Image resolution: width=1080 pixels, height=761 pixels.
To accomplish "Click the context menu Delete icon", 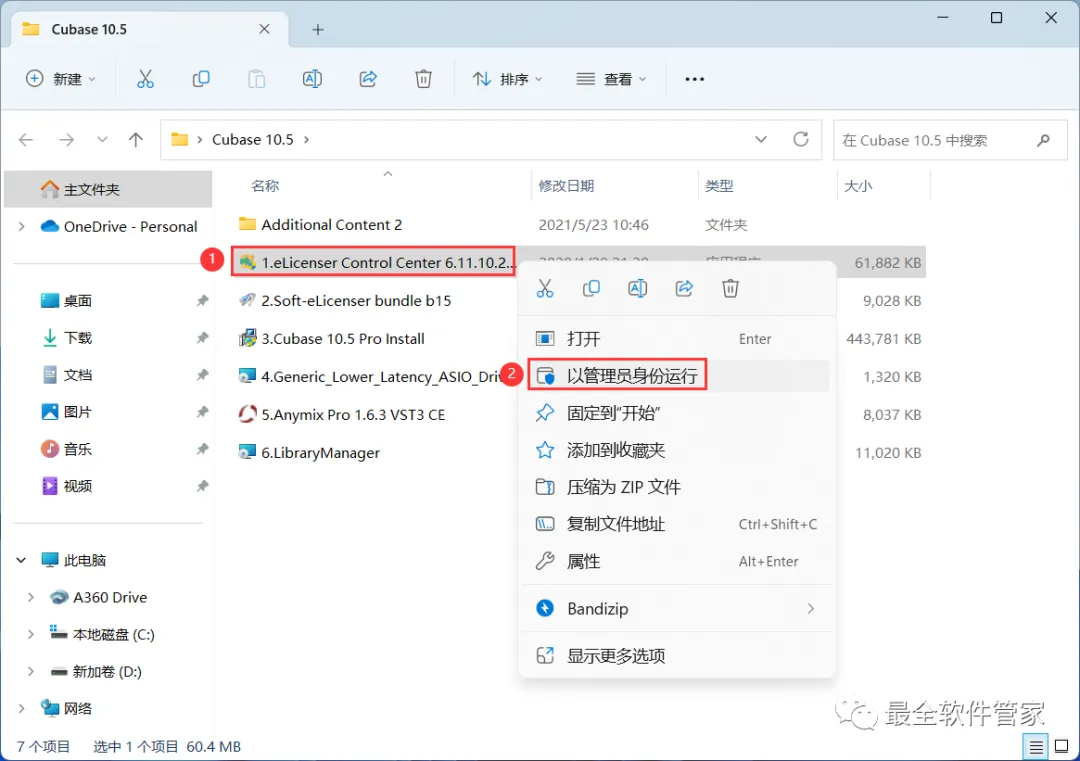I will (x=730, y=289).
